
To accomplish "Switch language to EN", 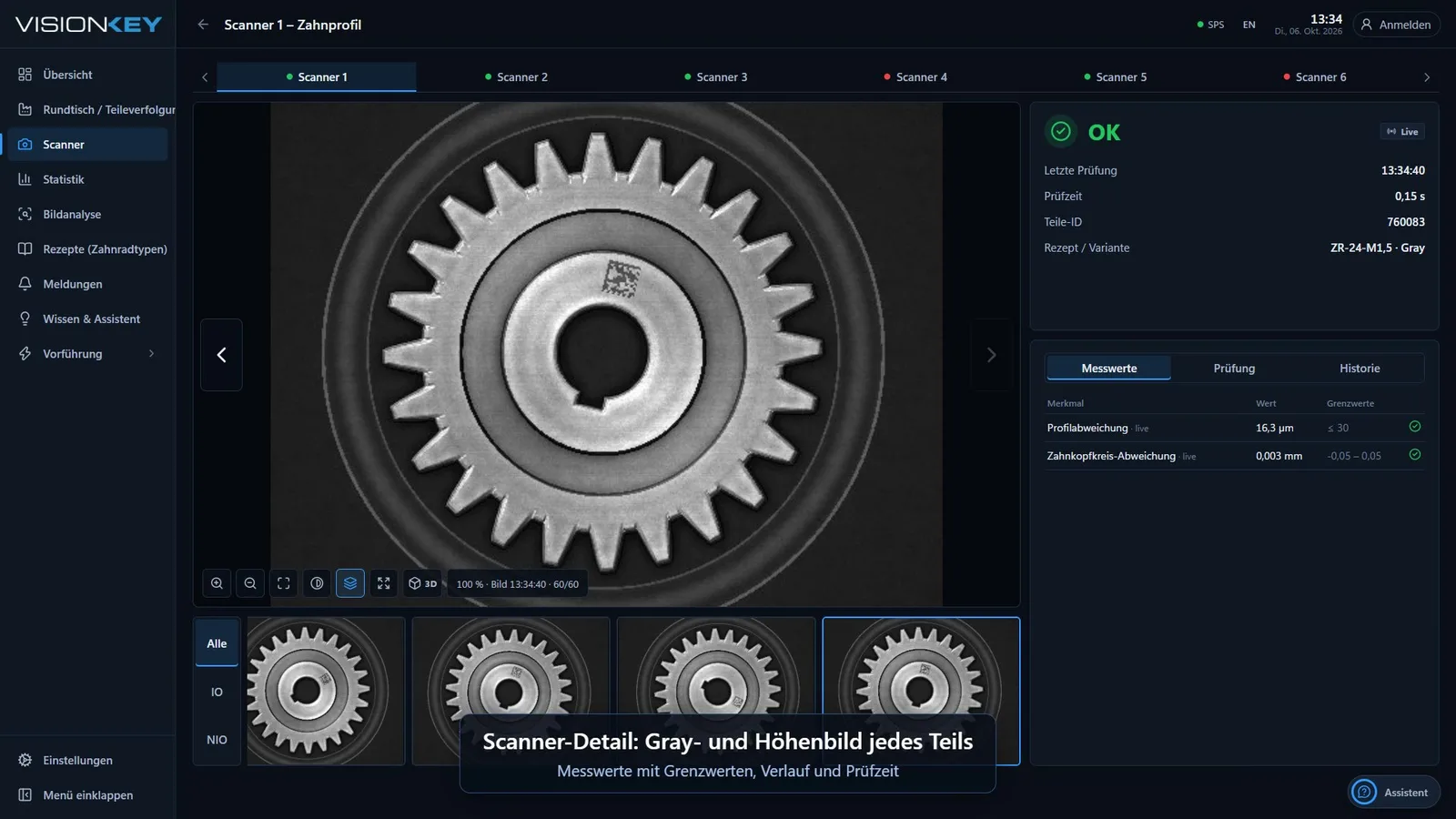I will 1249,25.
